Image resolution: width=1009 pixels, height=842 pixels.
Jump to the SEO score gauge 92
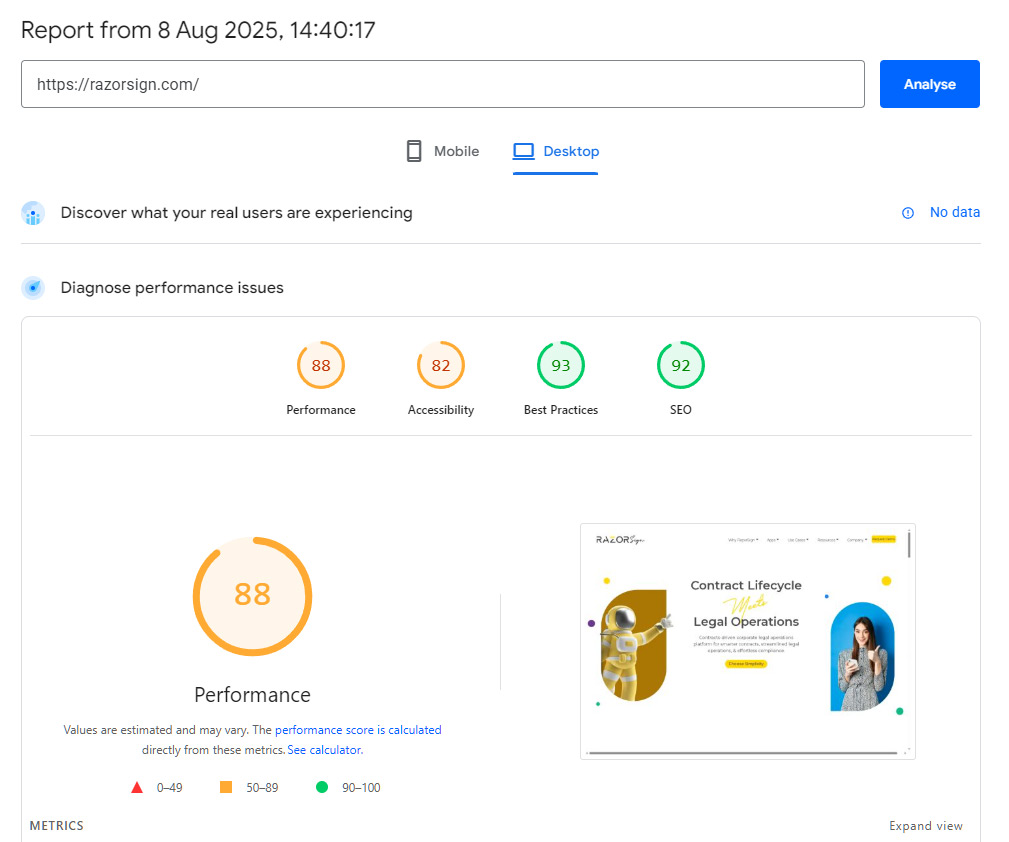click(681, 365)
